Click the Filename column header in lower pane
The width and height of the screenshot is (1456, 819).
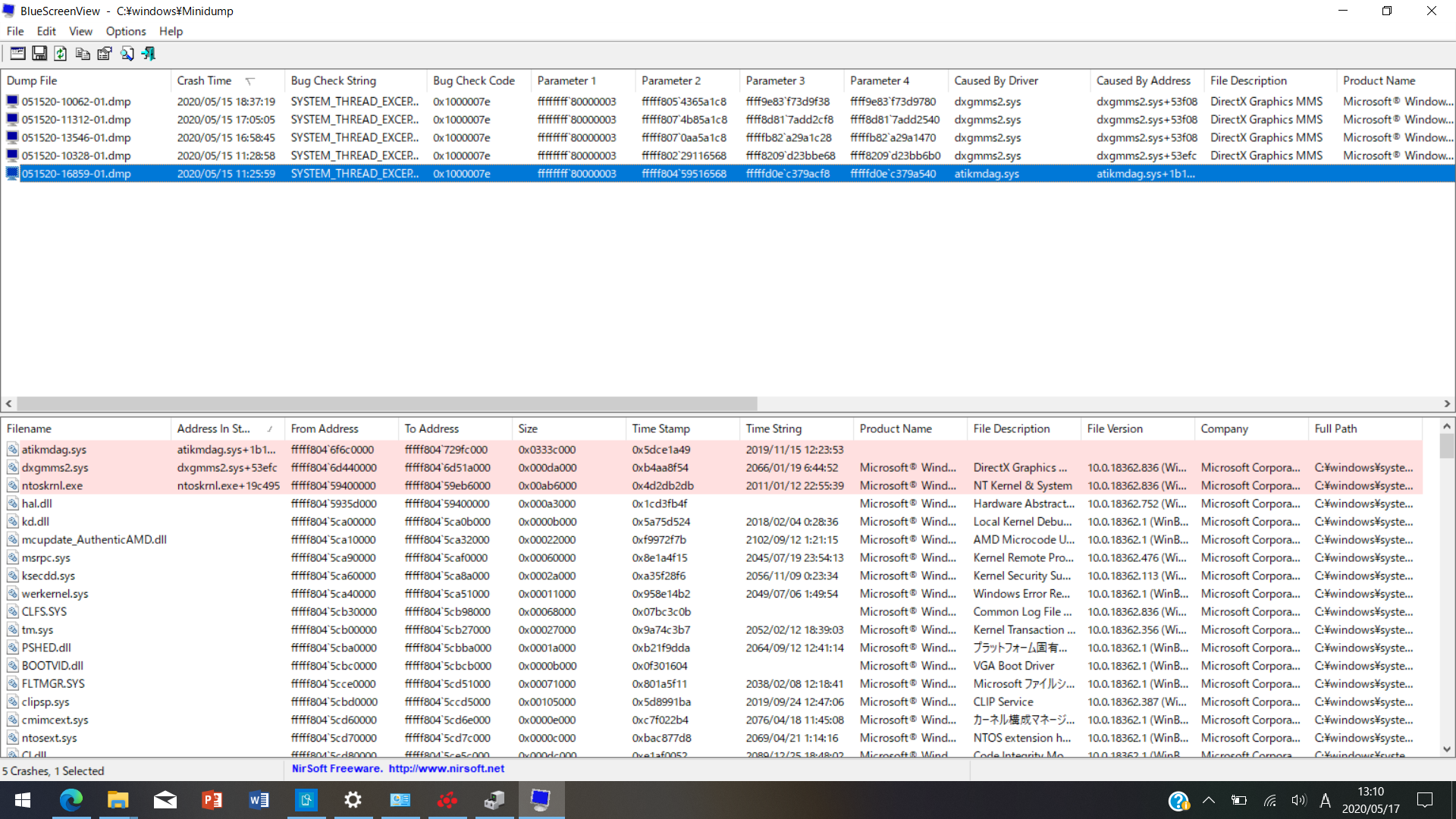[86, 428]
